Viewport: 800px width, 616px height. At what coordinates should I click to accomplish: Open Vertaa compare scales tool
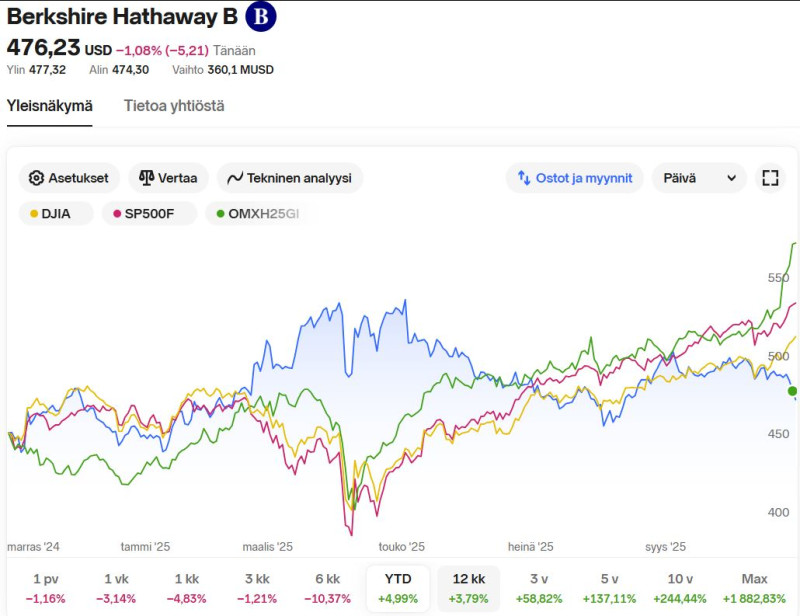(x=168, y=178)
